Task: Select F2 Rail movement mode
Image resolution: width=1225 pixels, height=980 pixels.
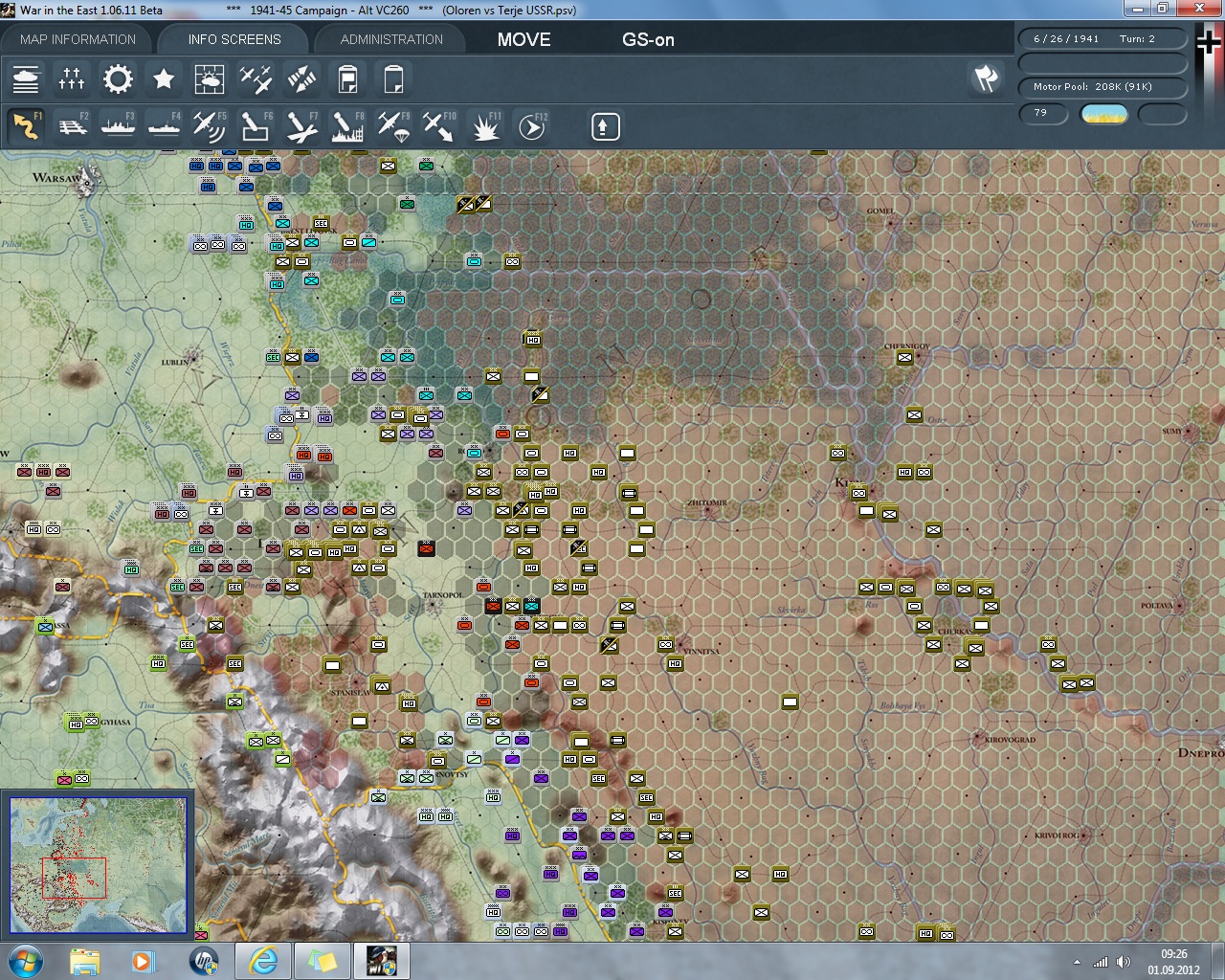Action: click(72, 126)
